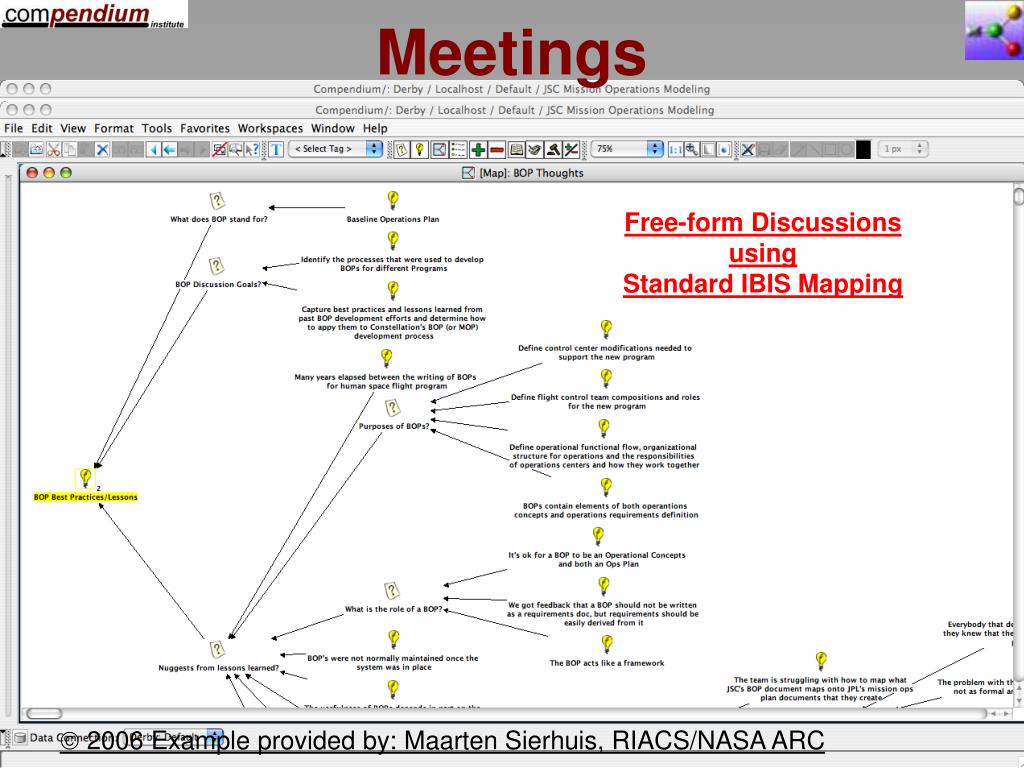Click the crossed-lines link icon near the color swatch
Image resolution: width=1024 pixels, height=768 pixels.
[748, 150]
